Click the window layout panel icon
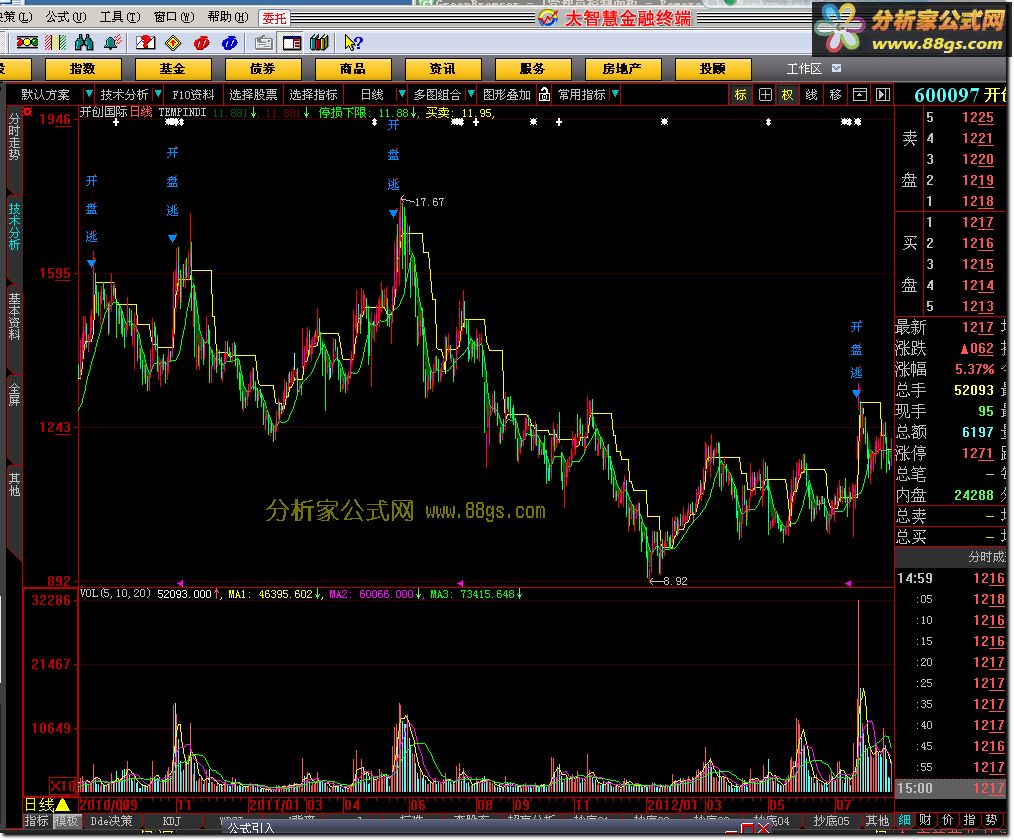1014x840 pixels. point(292,43)
